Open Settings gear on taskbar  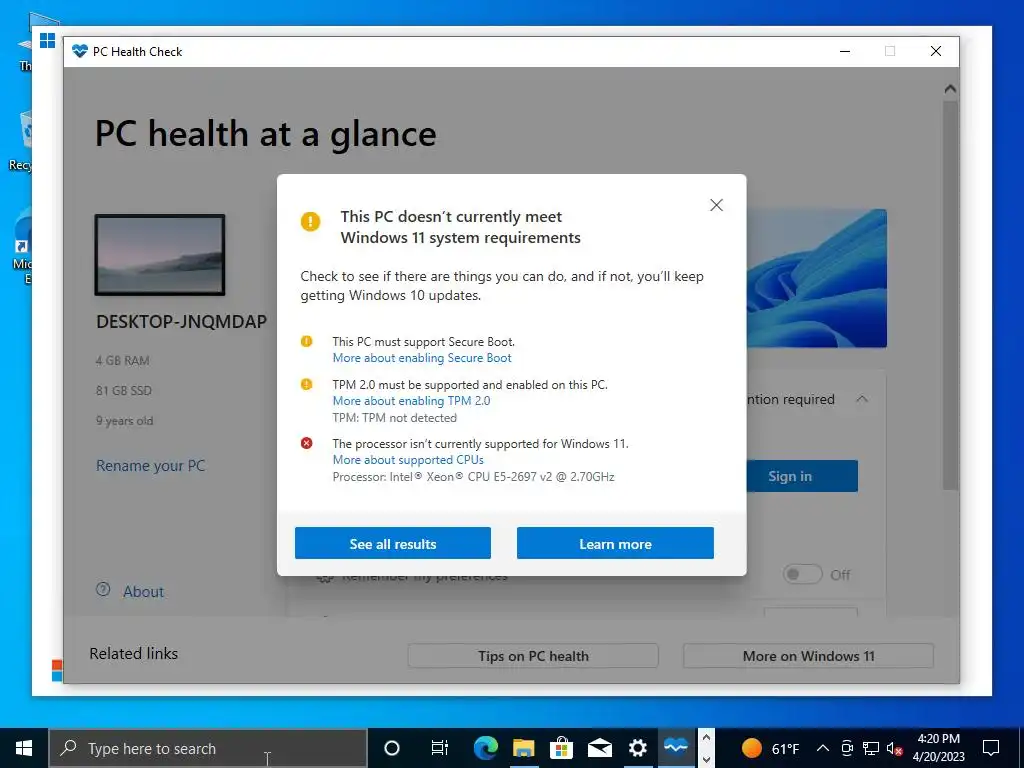click(x=637, y=748)
